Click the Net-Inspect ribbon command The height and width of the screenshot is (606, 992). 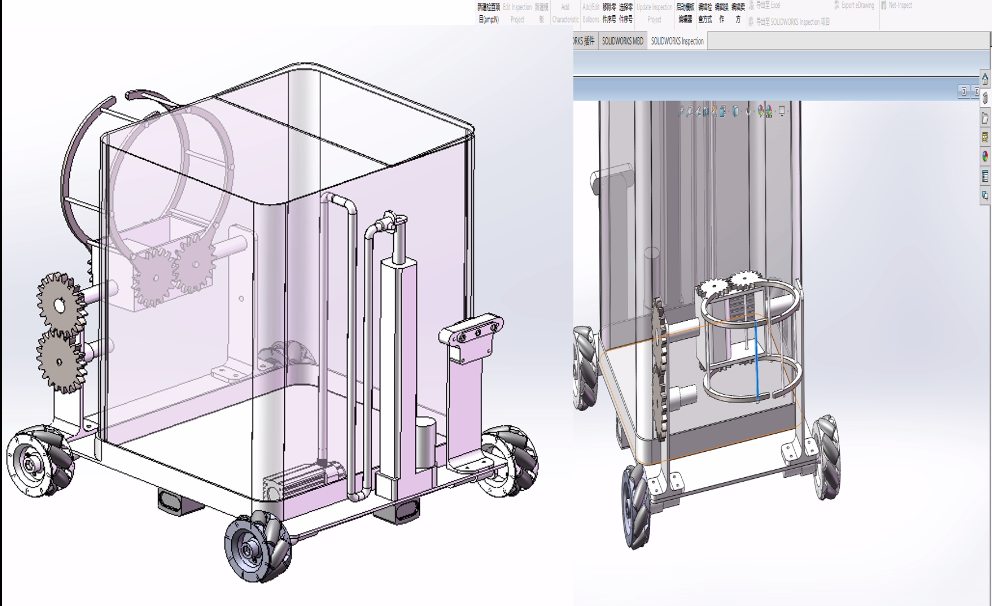(900, 5)
